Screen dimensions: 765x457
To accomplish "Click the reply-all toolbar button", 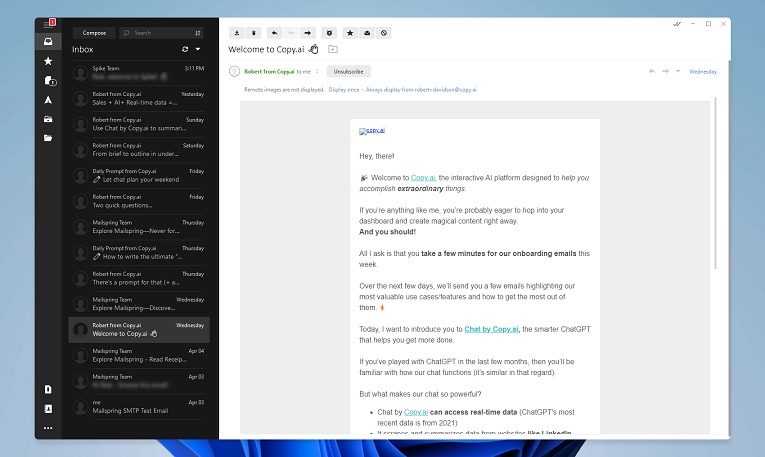I will point(291,33).
